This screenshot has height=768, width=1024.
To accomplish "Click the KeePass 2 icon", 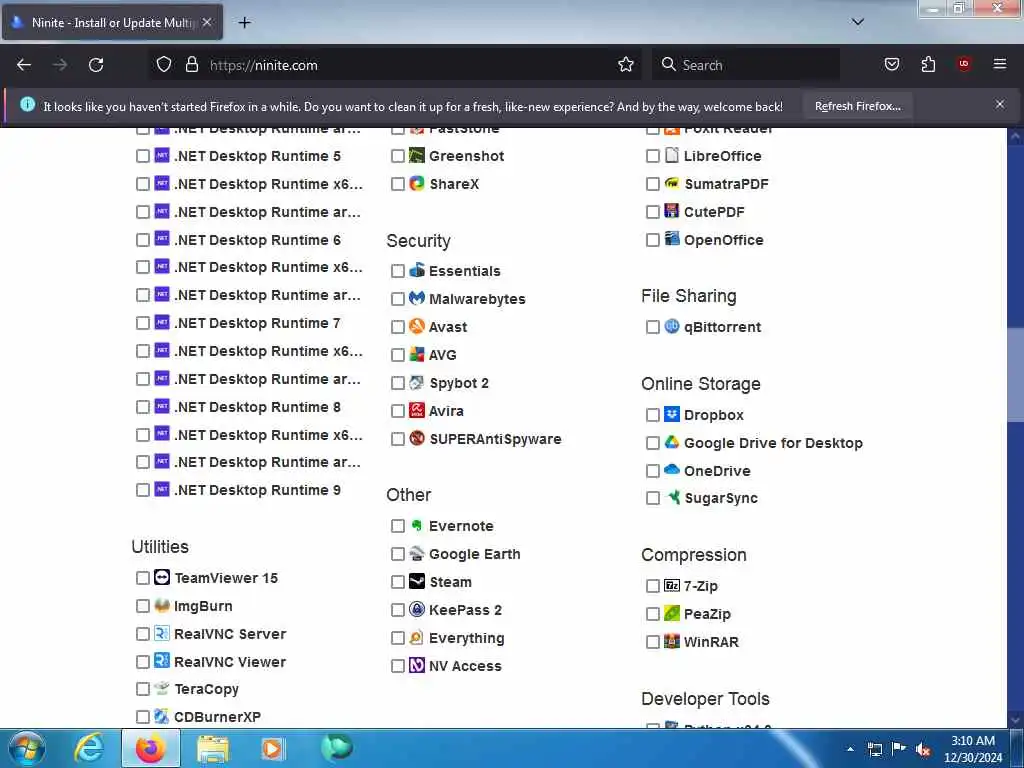I will (x=417, y=609).
